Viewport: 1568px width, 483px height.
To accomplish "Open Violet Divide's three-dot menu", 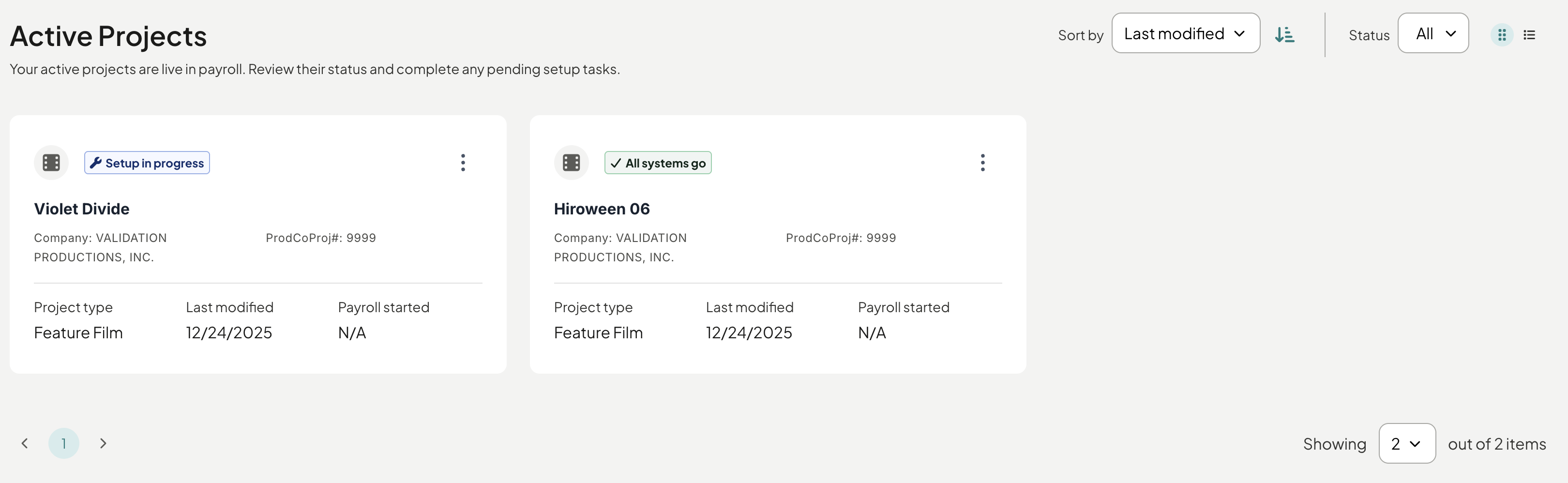I will click(x=463, y=163).
